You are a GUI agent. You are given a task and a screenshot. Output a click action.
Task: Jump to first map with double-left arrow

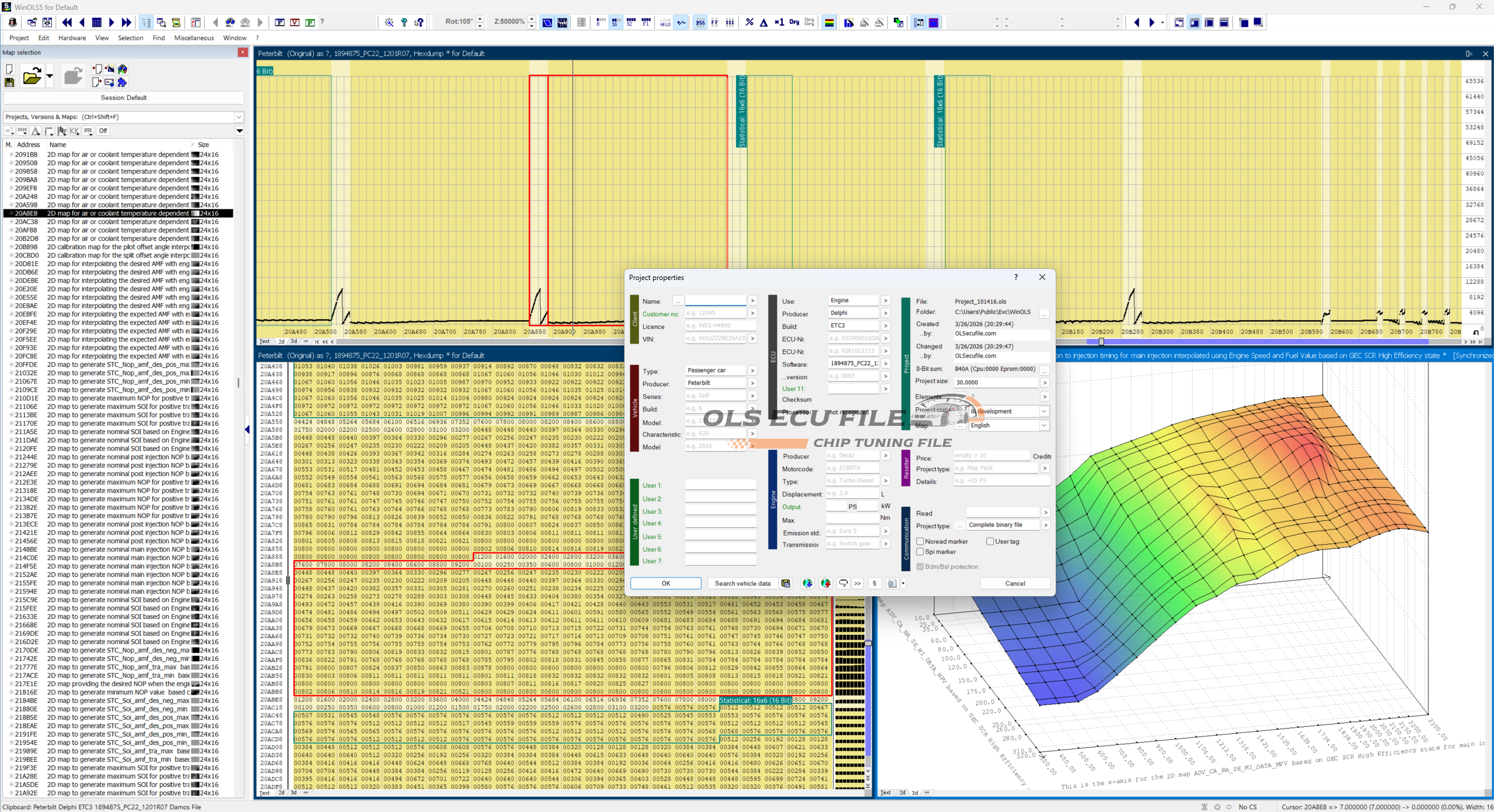(67, 22)
